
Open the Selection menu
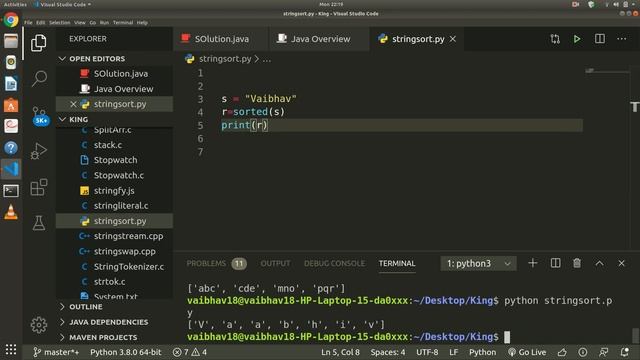coord(60,22)
